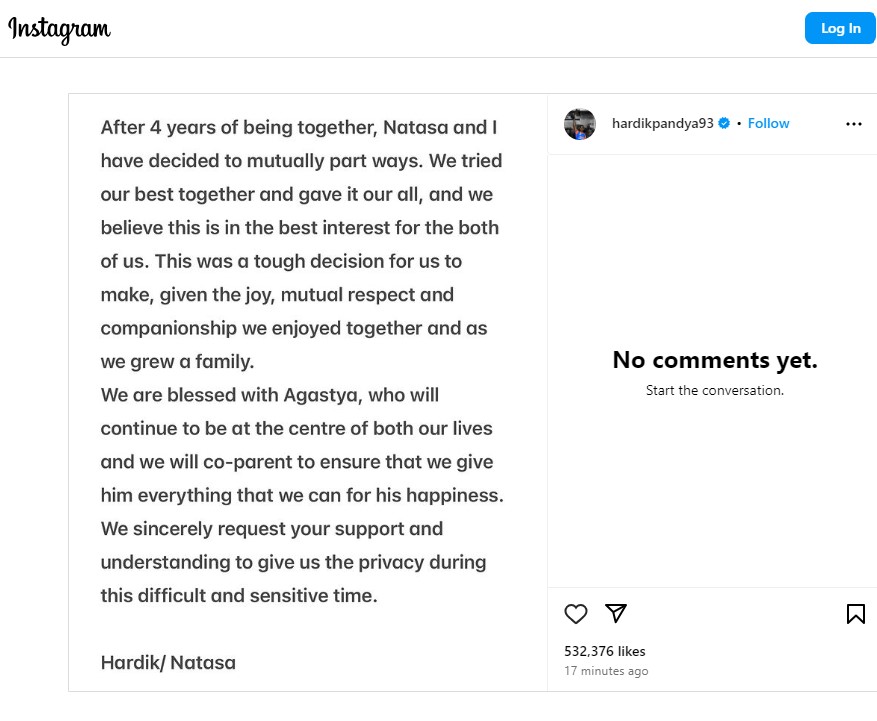Select the No comments yet heading
877x721 pixels.
(x=715, y=360)
